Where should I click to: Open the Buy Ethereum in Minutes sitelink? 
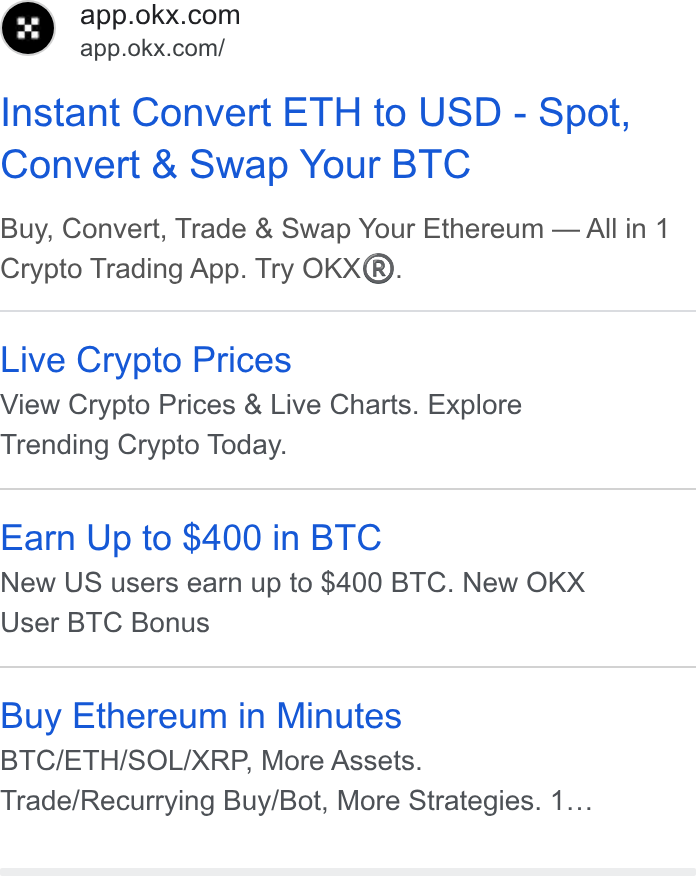[x=201, y=716]
